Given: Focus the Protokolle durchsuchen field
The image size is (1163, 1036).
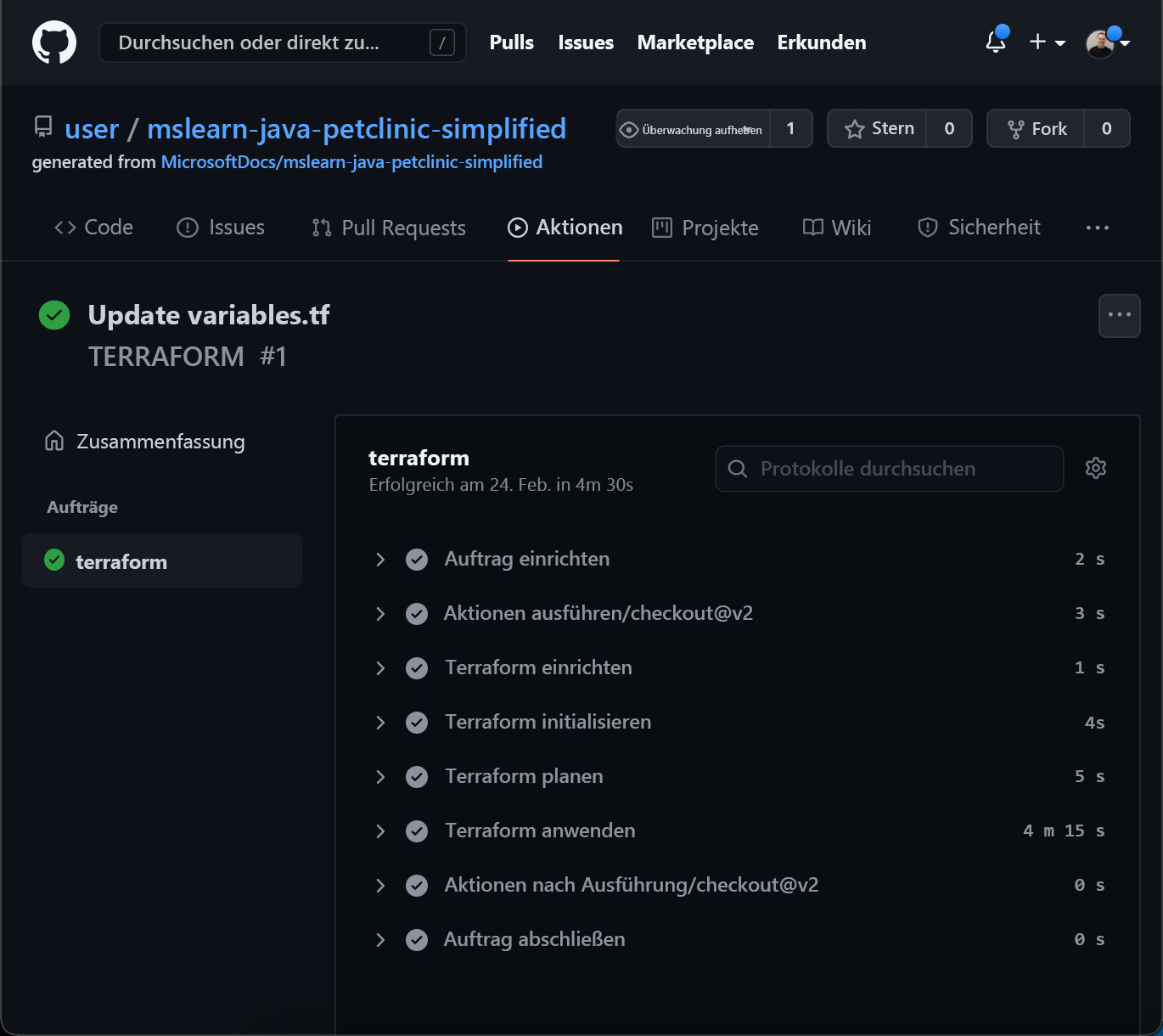Looking at the screenshot, I should click(890, 469).
